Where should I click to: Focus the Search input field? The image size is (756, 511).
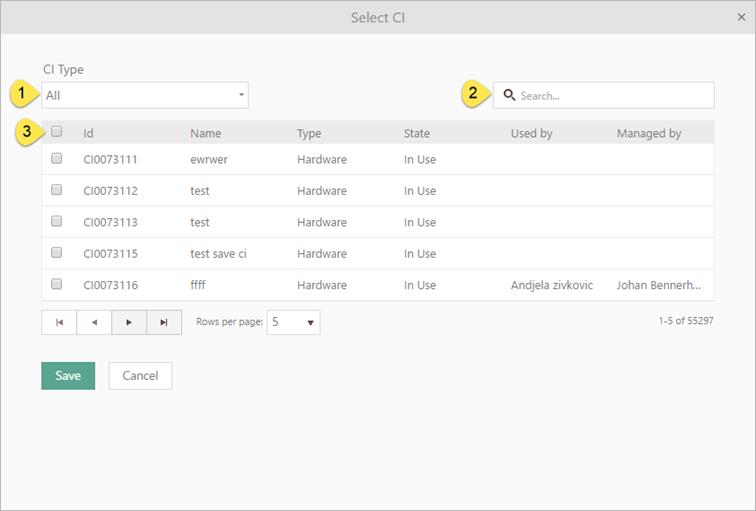pos(612,96)
